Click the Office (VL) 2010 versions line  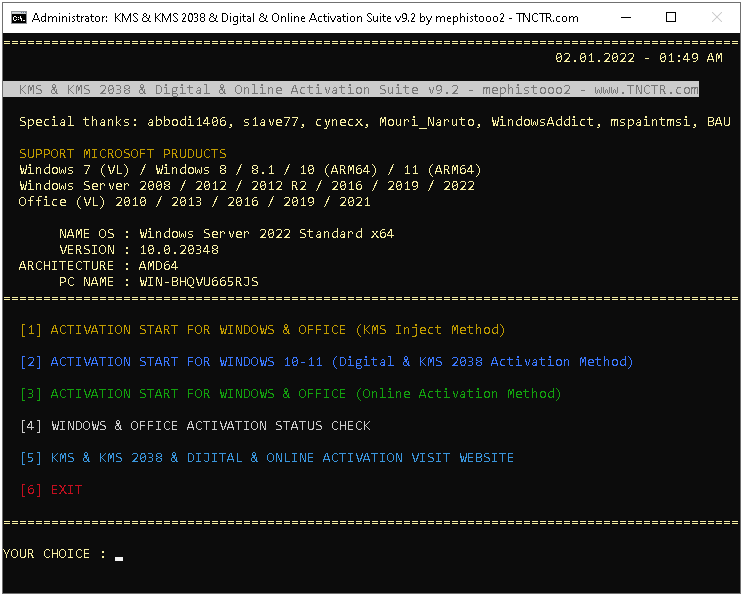[x=195, y=202]
